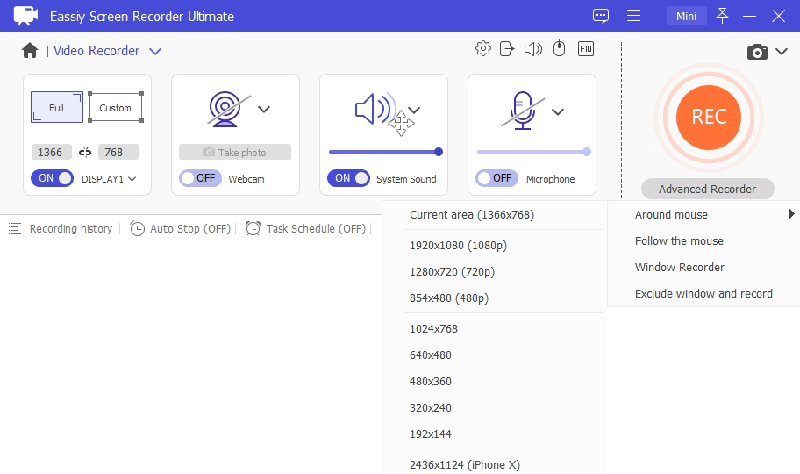800x474 pixels.
Task: Choose 480x360 resolution
Action: (x=431, y=381)
